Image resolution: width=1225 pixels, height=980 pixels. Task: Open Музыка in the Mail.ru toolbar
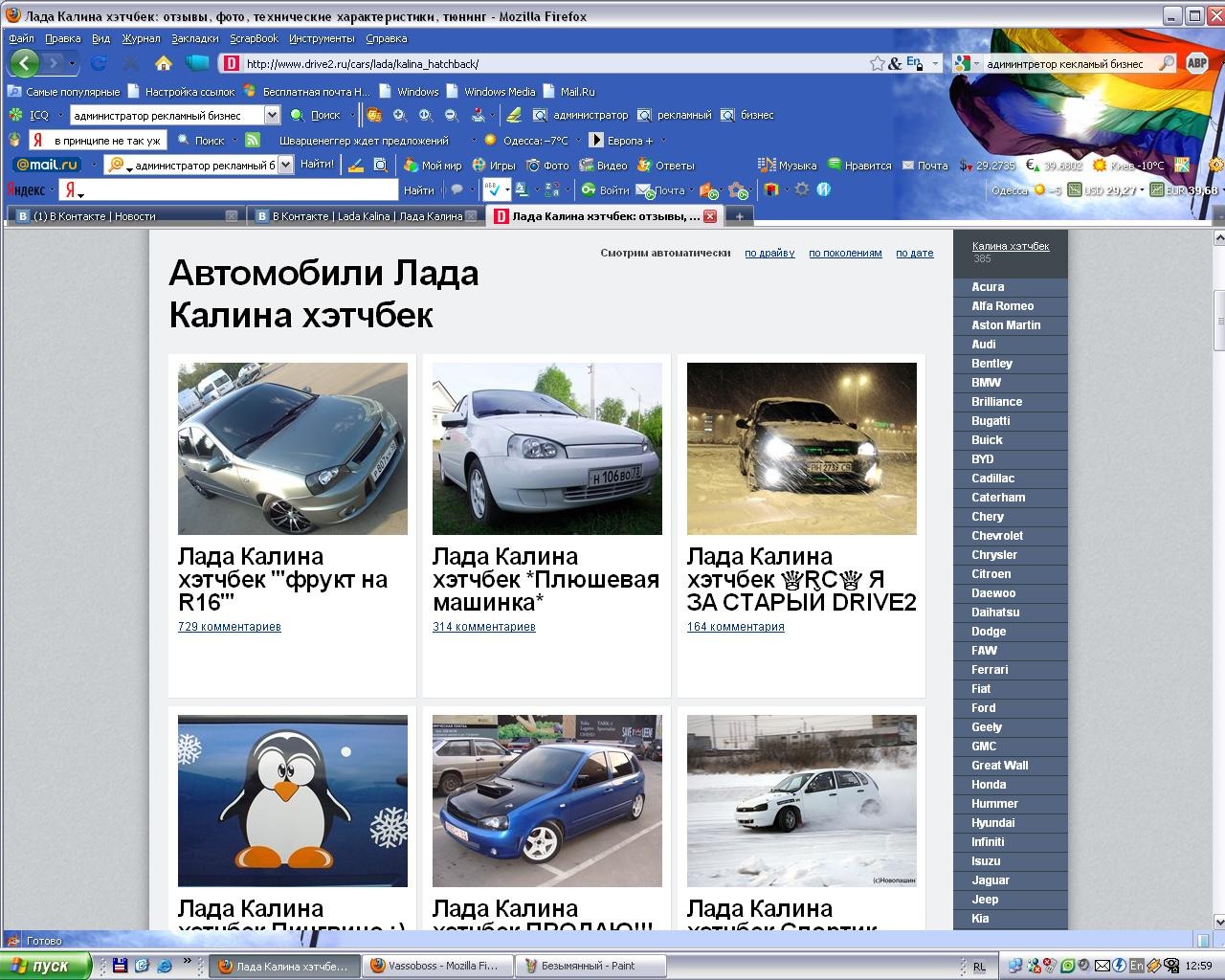click(787, 166)
